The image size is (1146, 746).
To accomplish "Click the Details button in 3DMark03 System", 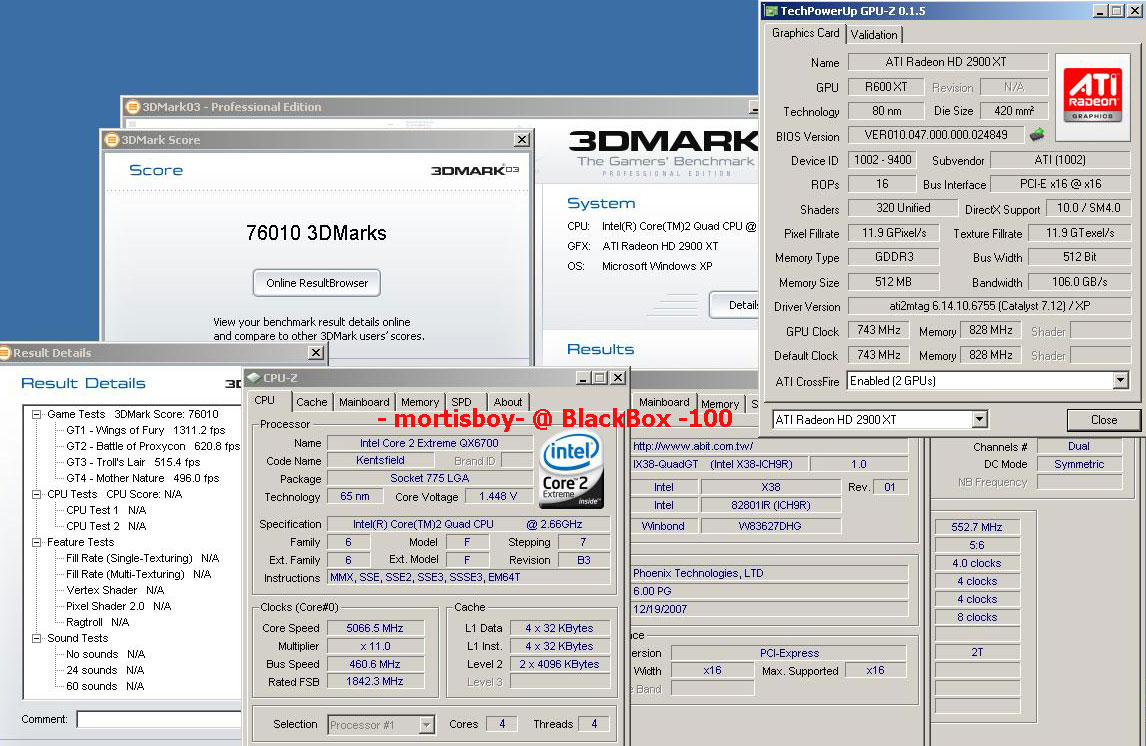I will [734, 305].
